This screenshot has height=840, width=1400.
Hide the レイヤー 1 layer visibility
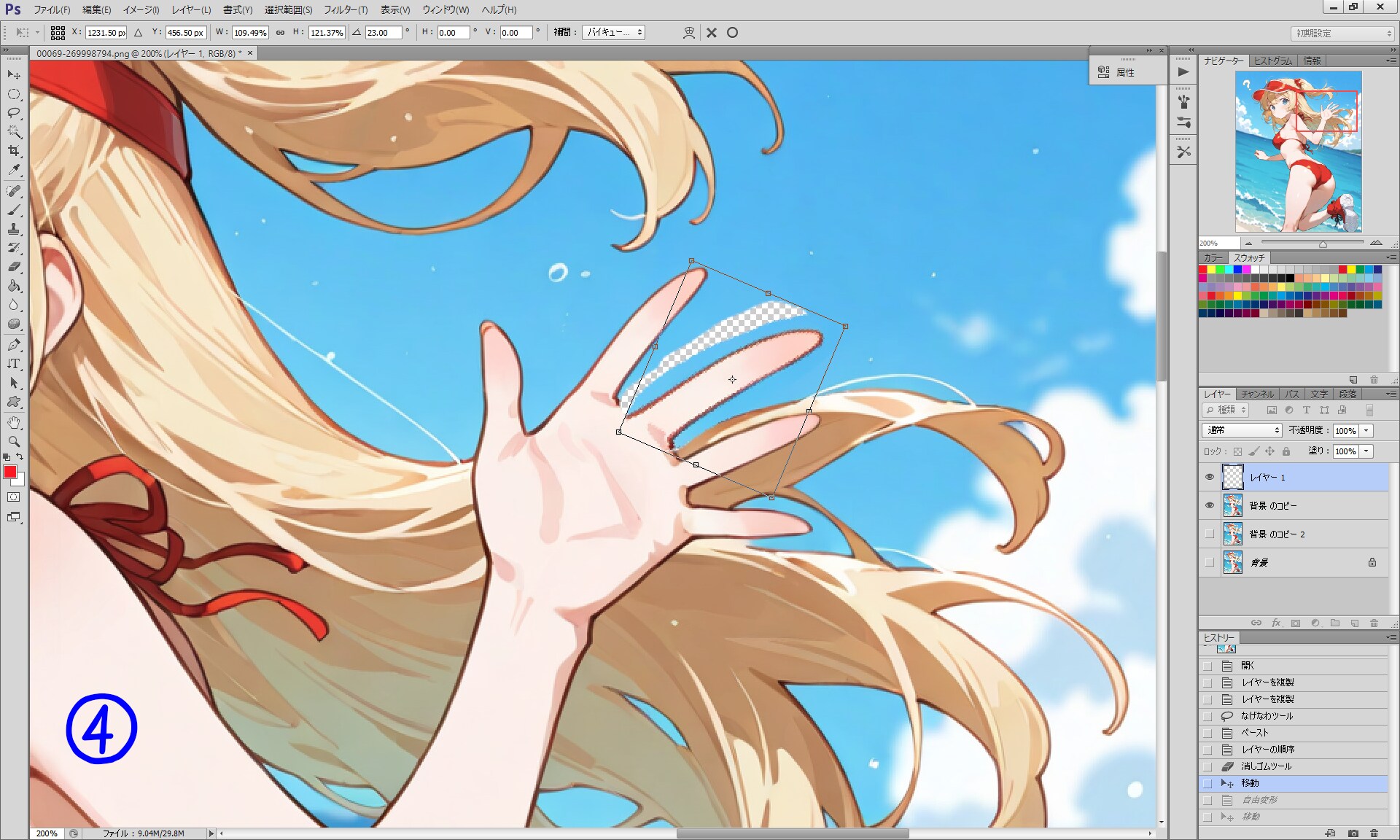(1210, 477)
